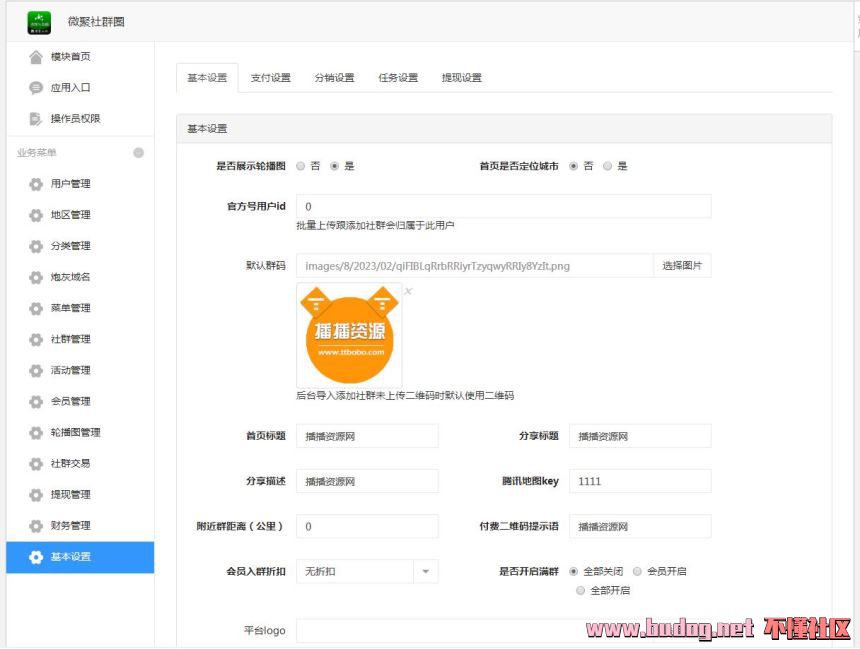Select the 全部开启 radio option

click(581, 590)
